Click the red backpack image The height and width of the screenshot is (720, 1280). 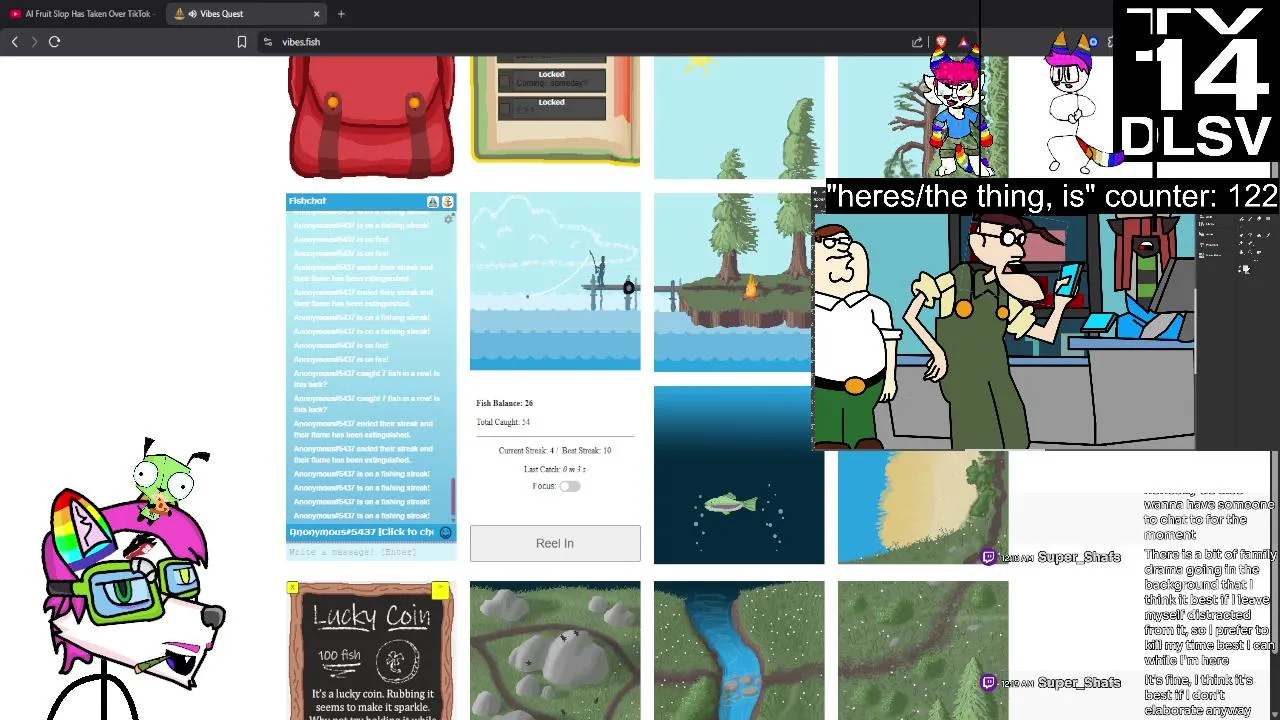pos(371,117)
